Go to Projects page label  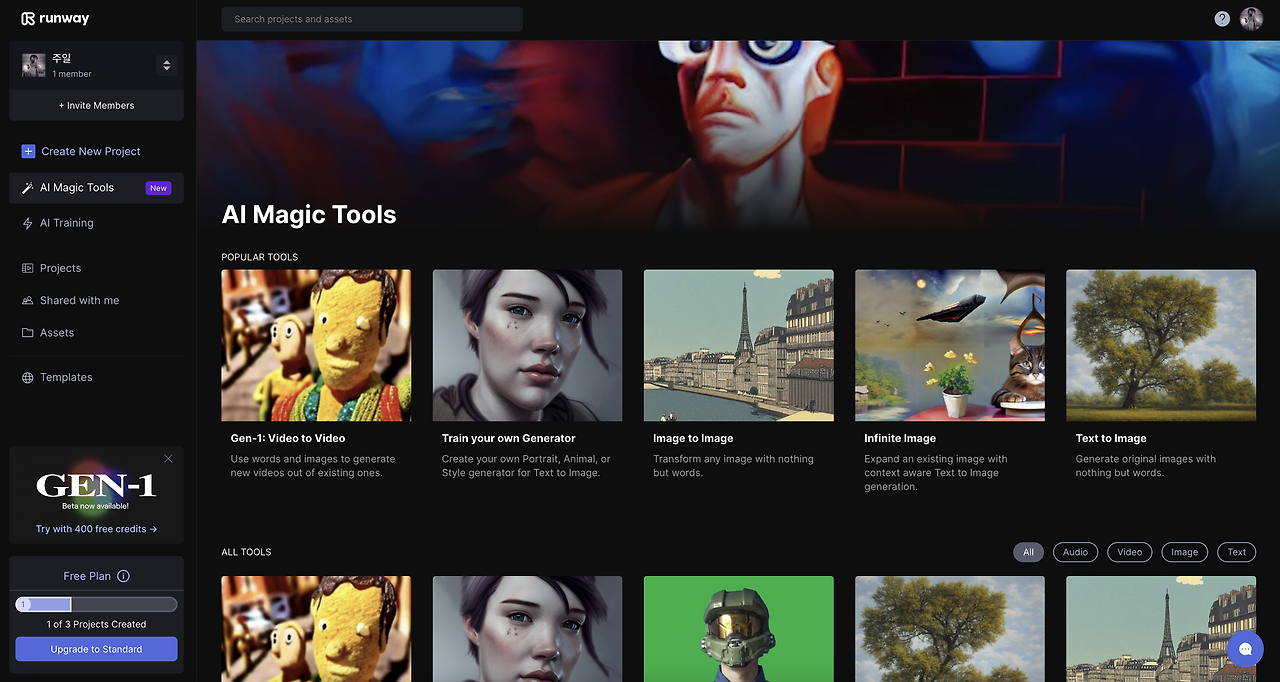click(x=61, y=268)
